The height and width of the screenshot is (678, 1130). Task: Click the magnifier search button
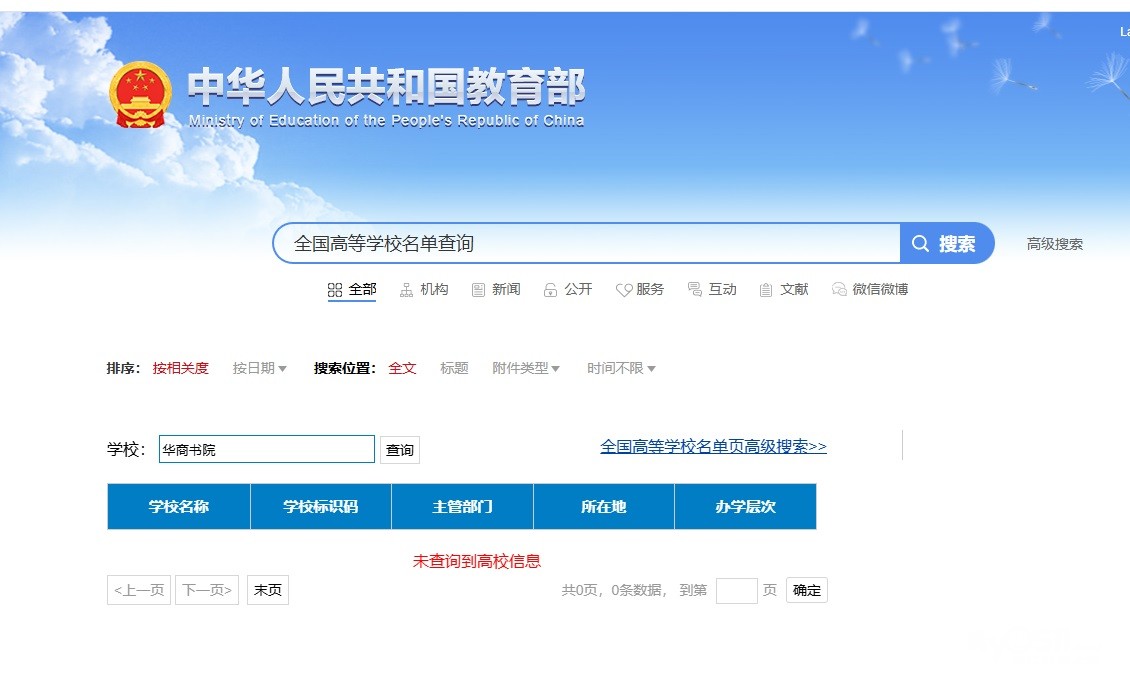coord(946,243)
